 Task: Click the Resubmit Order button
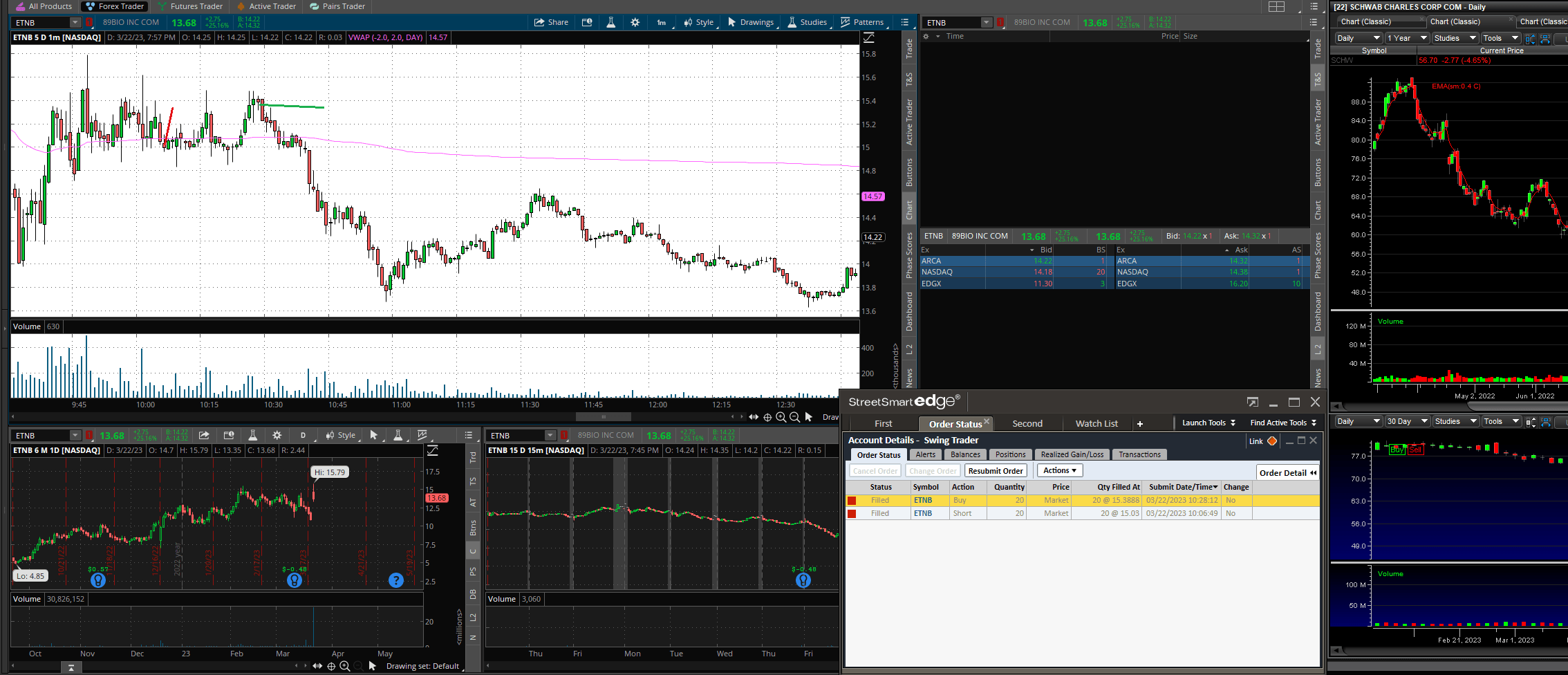pyautogui.click(x=996, y=471)
